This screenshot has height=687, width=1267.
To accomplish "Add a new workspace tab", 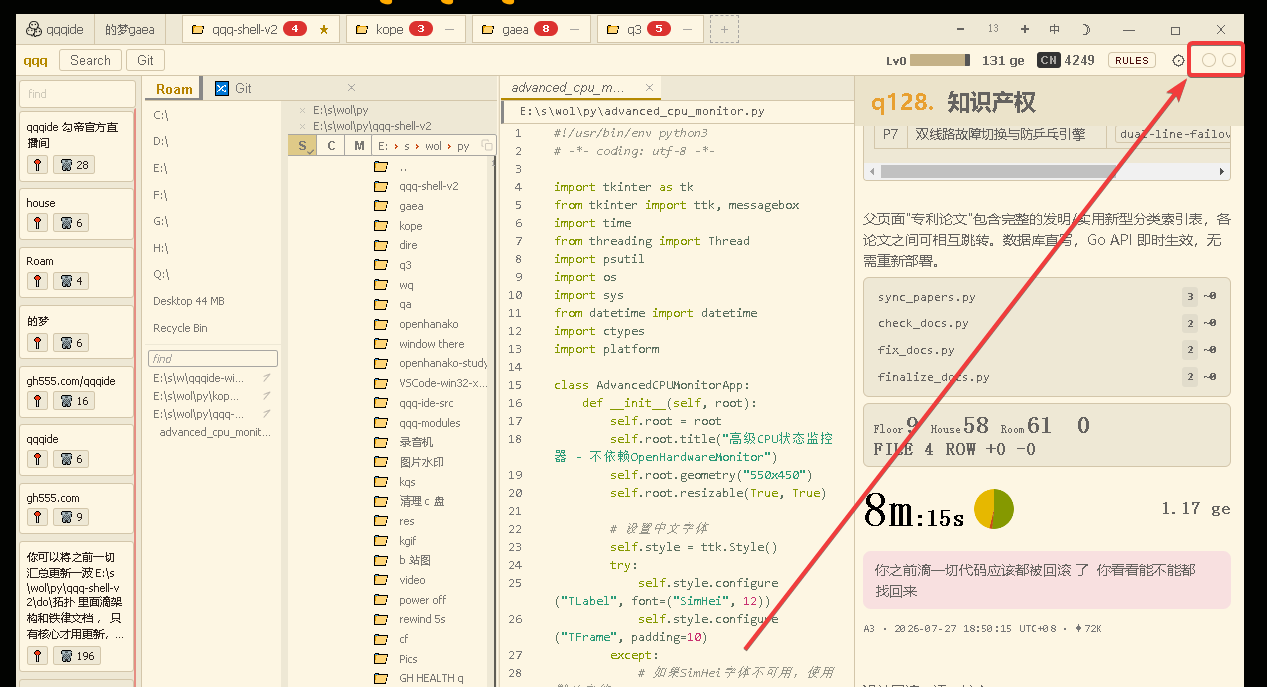I will (x=724, y=30).
